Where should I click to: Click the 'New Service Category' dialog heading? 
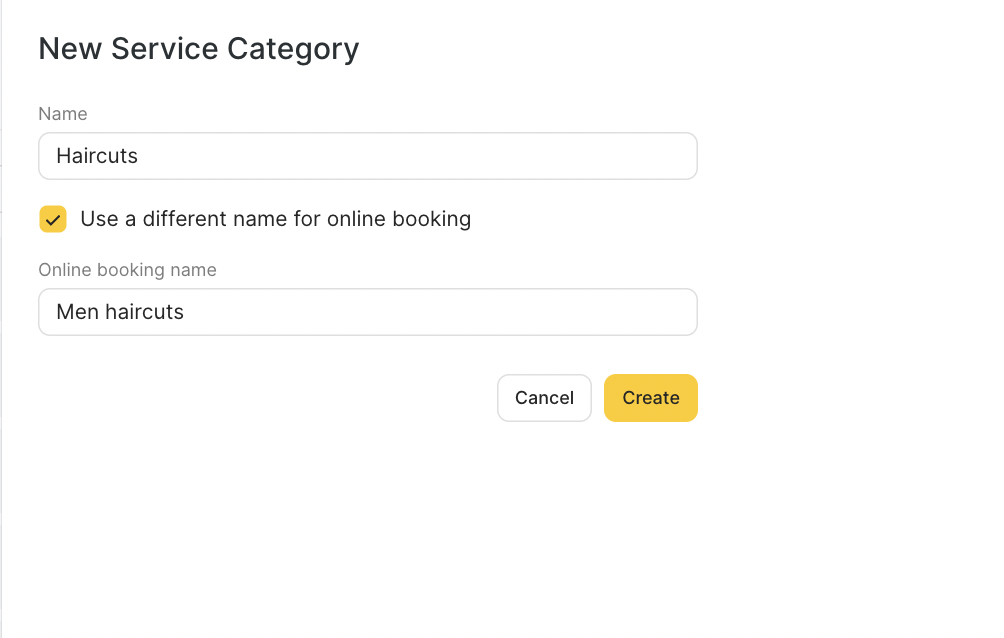point(198,48)
